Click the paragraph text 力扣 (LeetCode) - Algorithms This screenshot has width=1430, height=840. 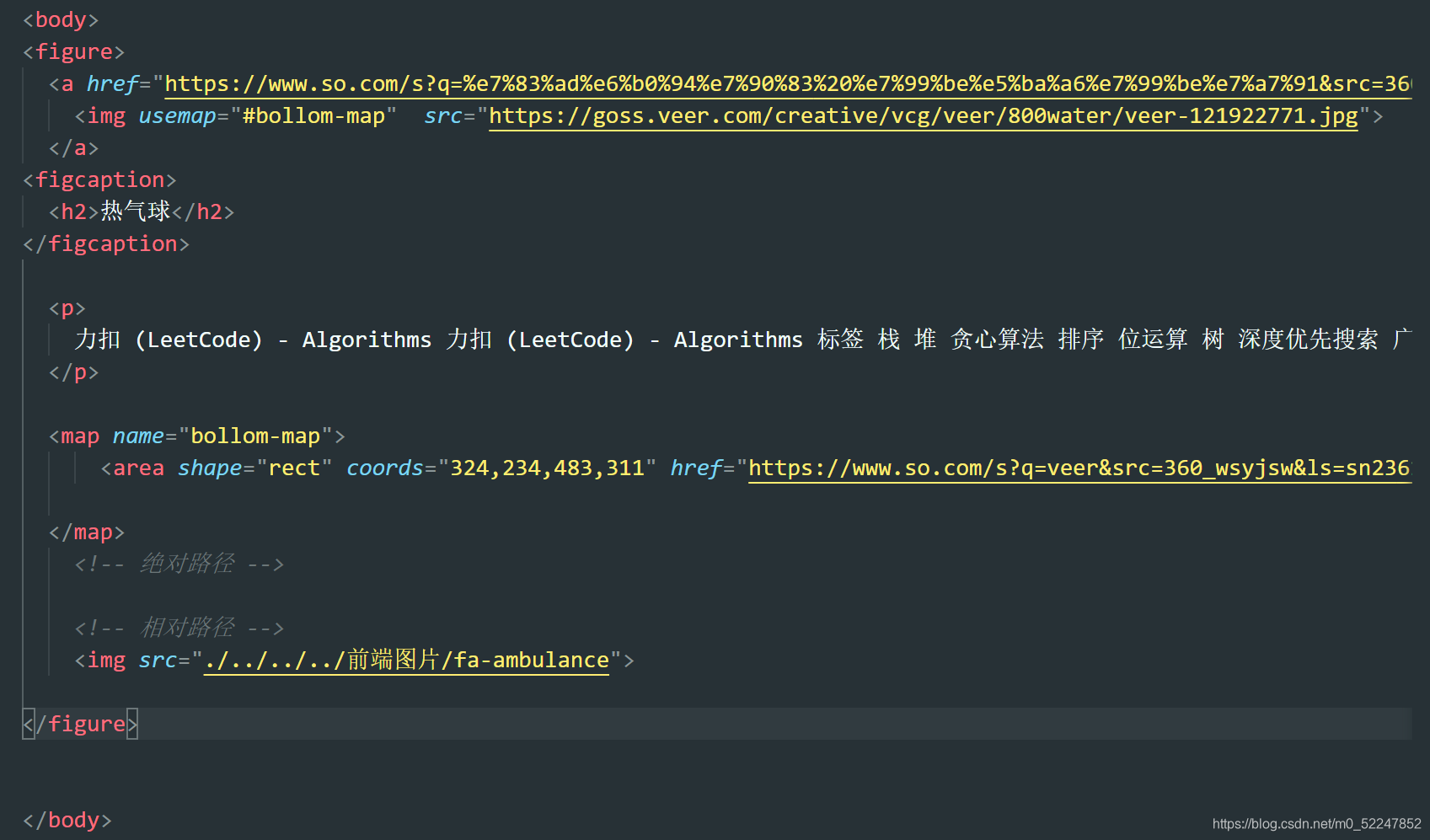[x=253, y=340]
